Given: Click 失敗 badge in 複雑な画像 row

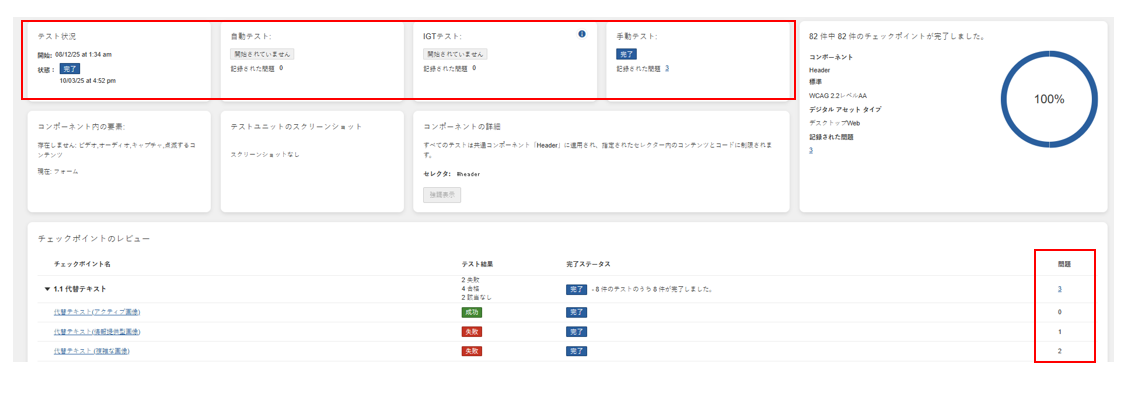Looking at the screenshot, I should [471, 351].
